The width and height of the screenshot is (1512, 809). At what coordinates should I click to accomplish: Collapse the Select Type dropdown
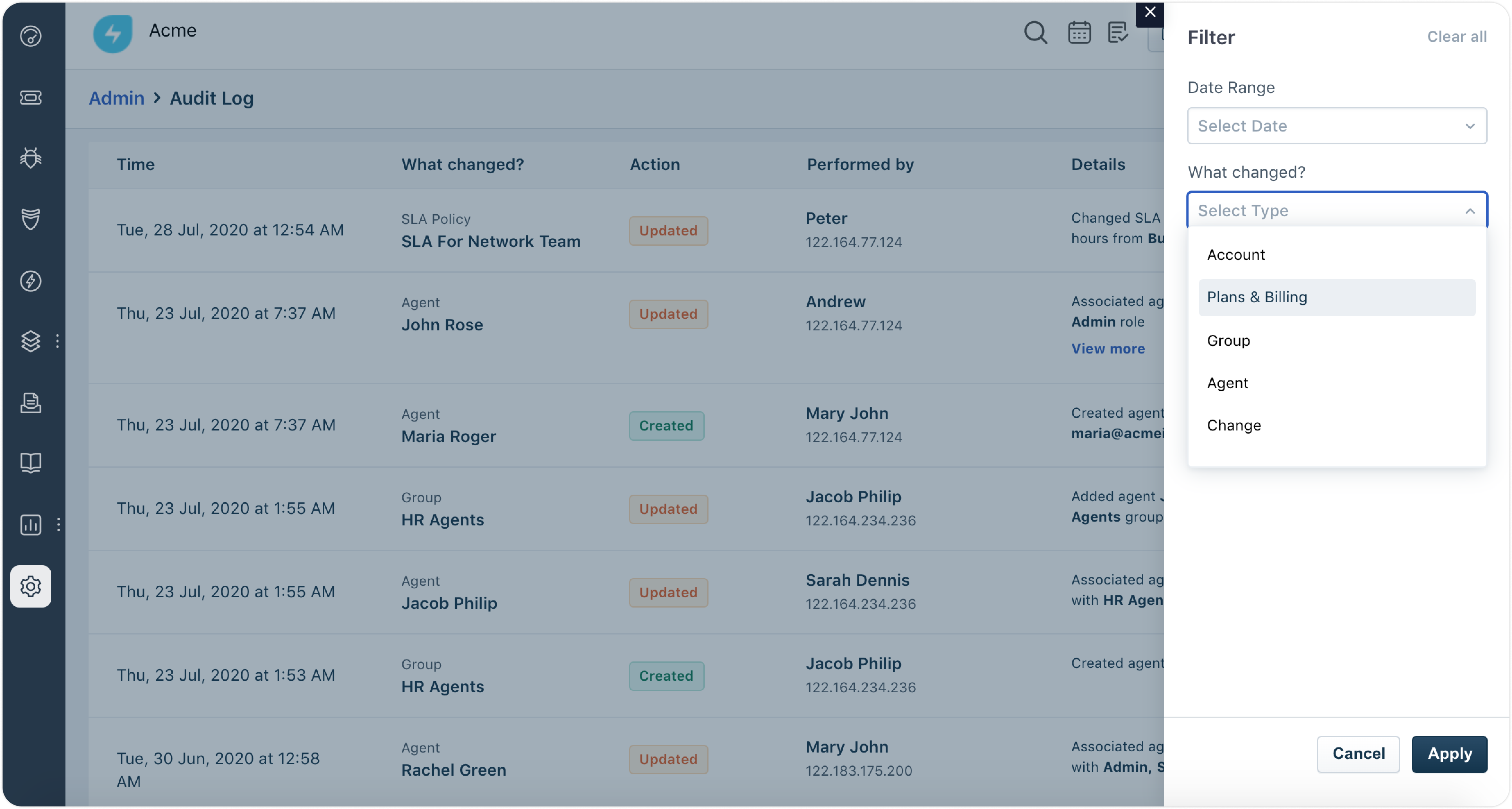[x=1469, y=211]
